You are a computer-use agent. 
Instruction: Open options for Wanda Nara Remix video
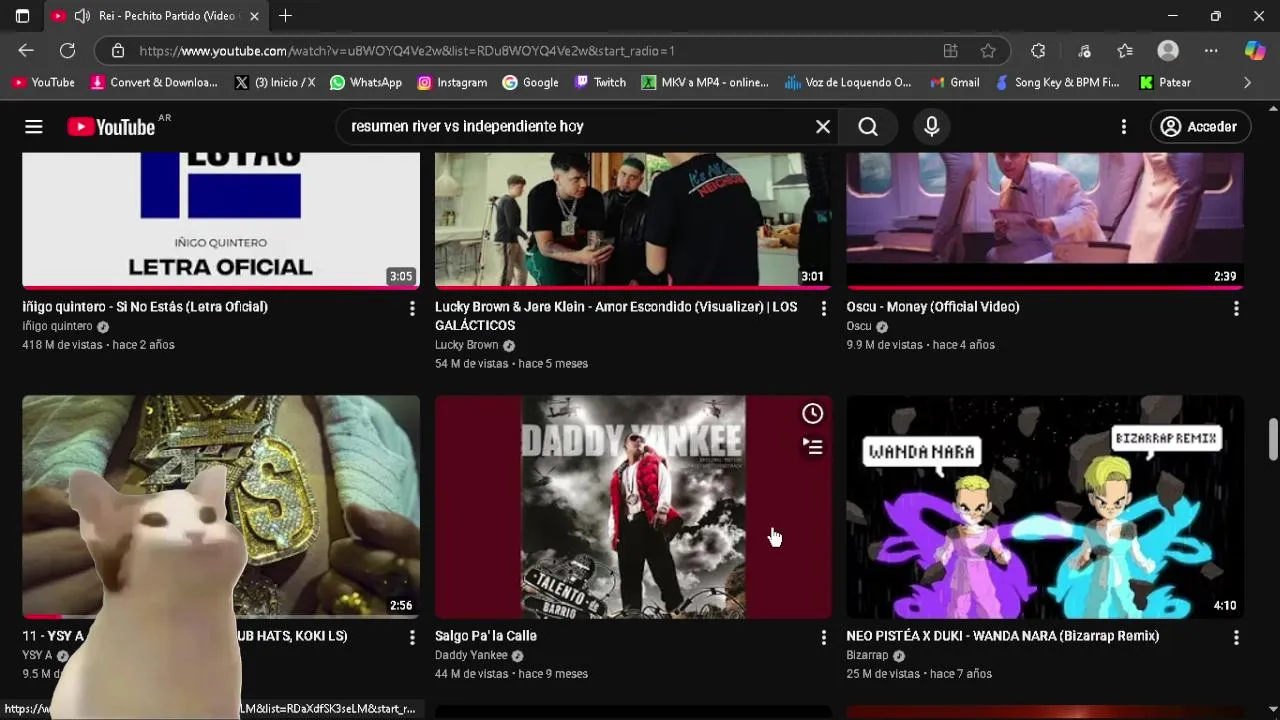coord(1236,637)
